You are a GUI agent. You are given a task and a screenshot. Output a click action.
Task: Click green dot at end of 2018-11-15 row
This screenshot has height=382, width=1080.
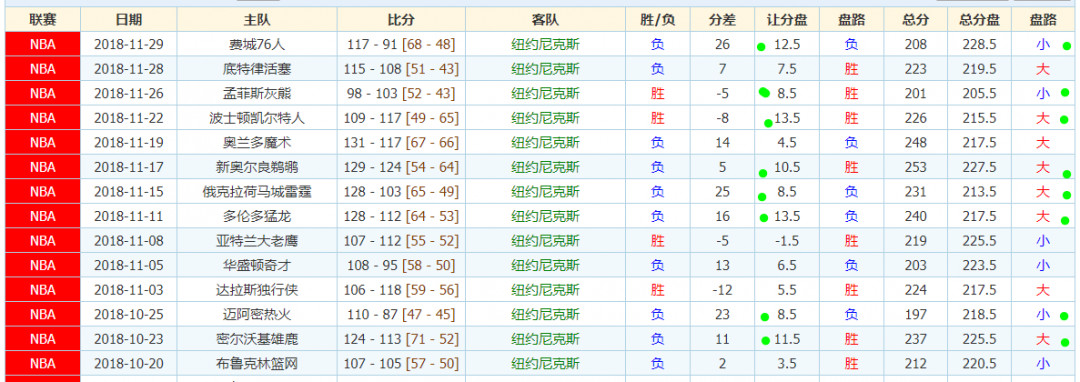pyautogui.click(x=1066, y=195)
